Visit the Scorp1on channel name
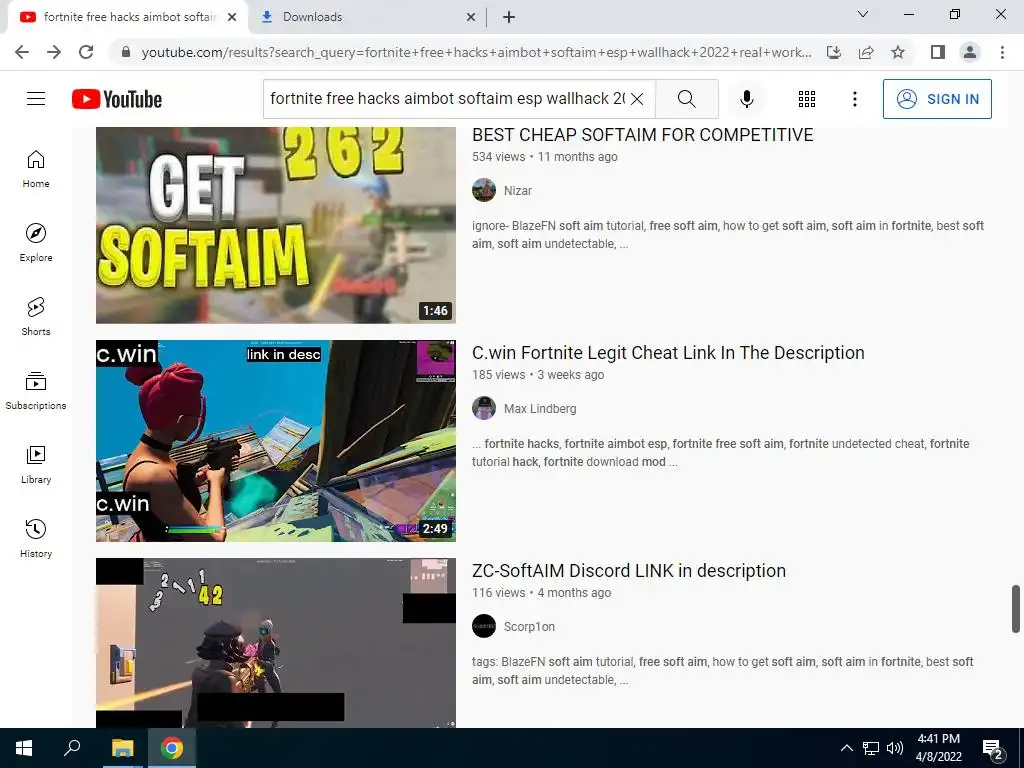 point(529,627)
